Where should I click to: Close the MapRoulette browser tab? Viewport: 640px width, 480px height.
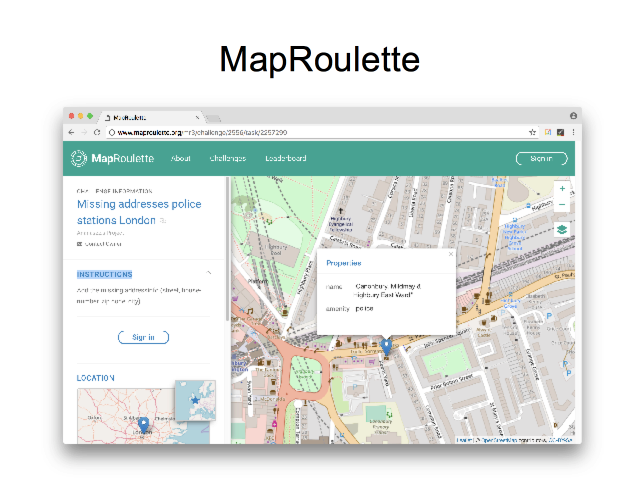point(198,118)
